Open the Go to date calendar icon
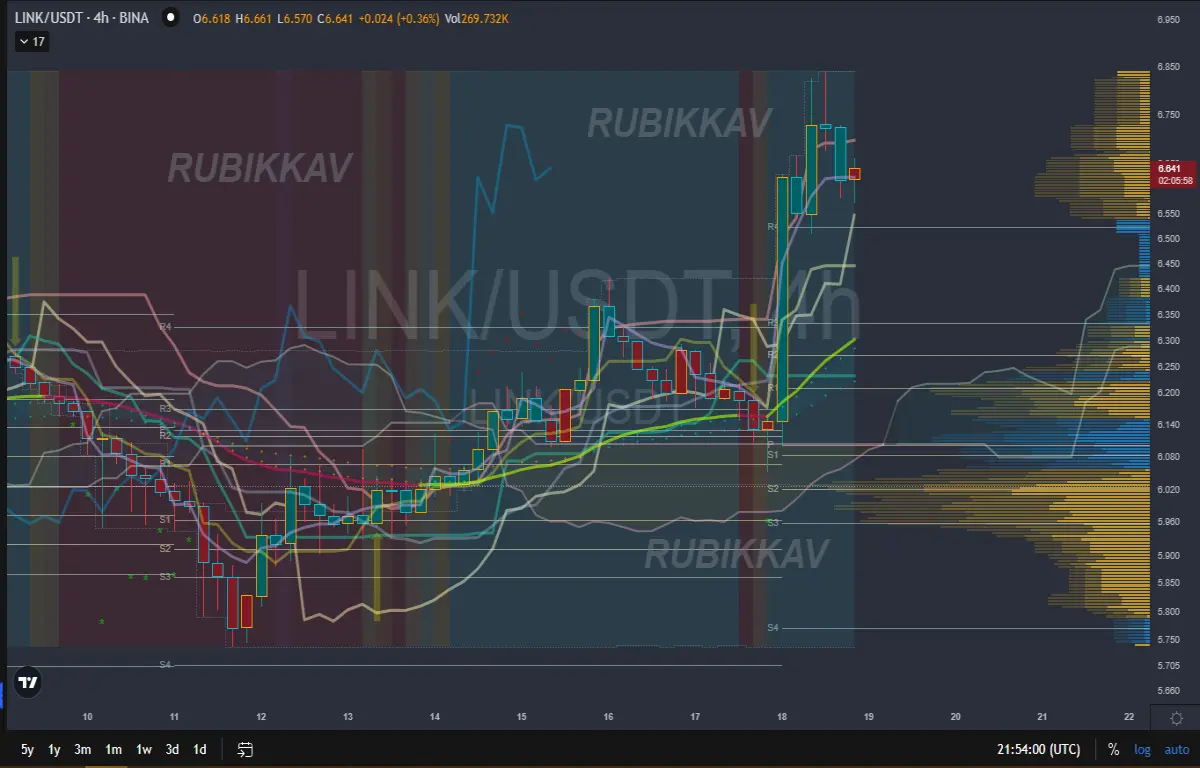Viewport: 1200px width, 768px height. pos(246,749)
